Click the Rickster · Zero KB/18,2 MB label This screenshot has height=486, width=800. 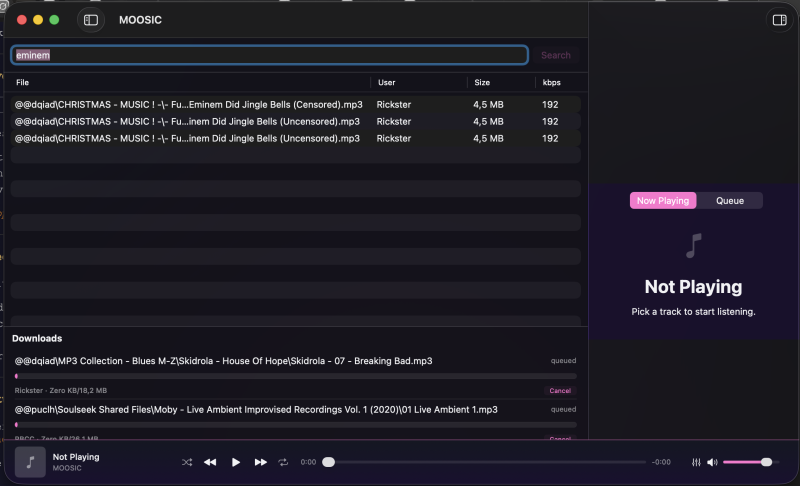[x=61, y=391]
